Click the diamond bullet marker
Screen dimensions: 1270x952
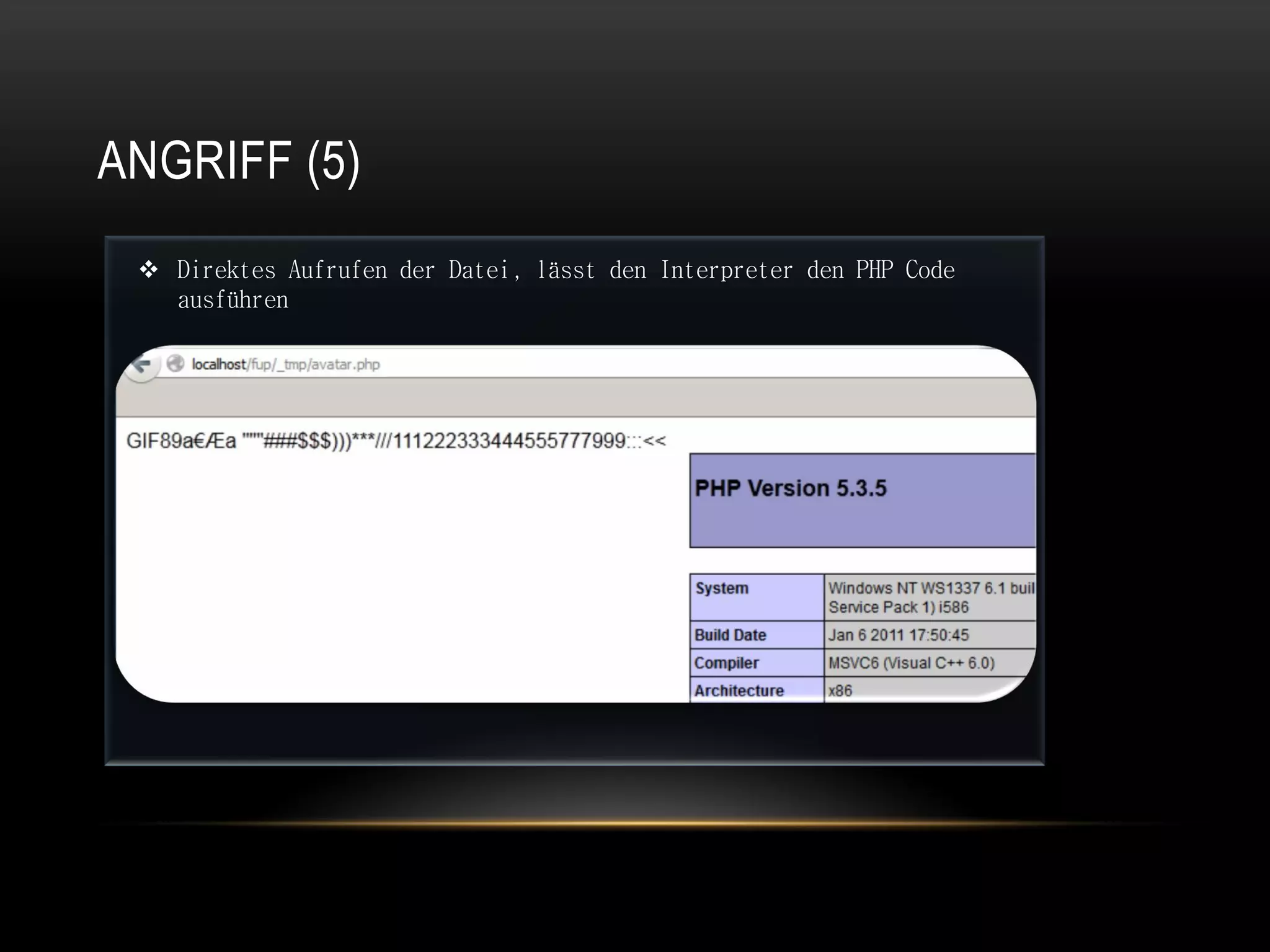(149, 270)
